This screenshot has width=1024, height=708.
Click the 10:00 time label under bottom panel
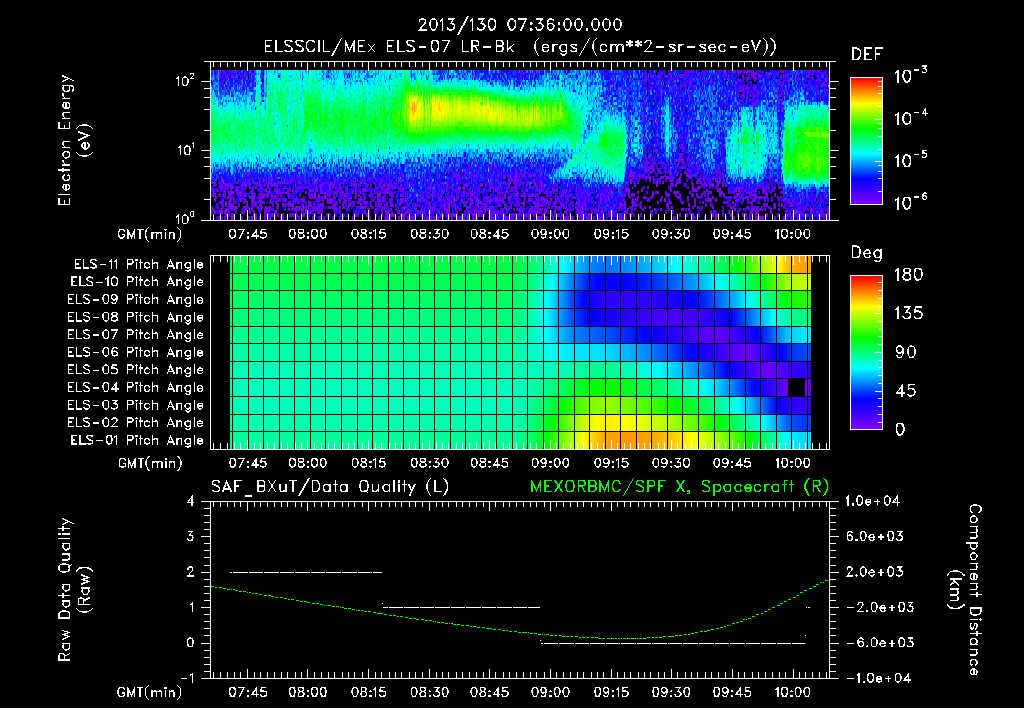tap(792, 692)
